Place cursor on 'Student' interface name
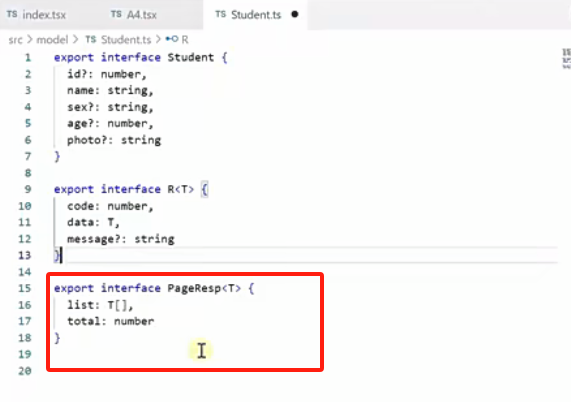Screen dimensions: 571x402 (x=190, y=58)
